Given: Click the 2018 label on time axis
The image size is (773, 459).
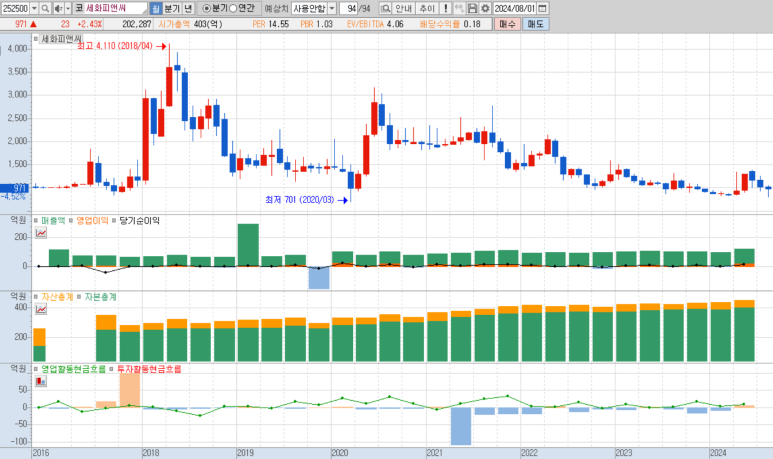Looking at the screenshot, I should click(151, 453).
